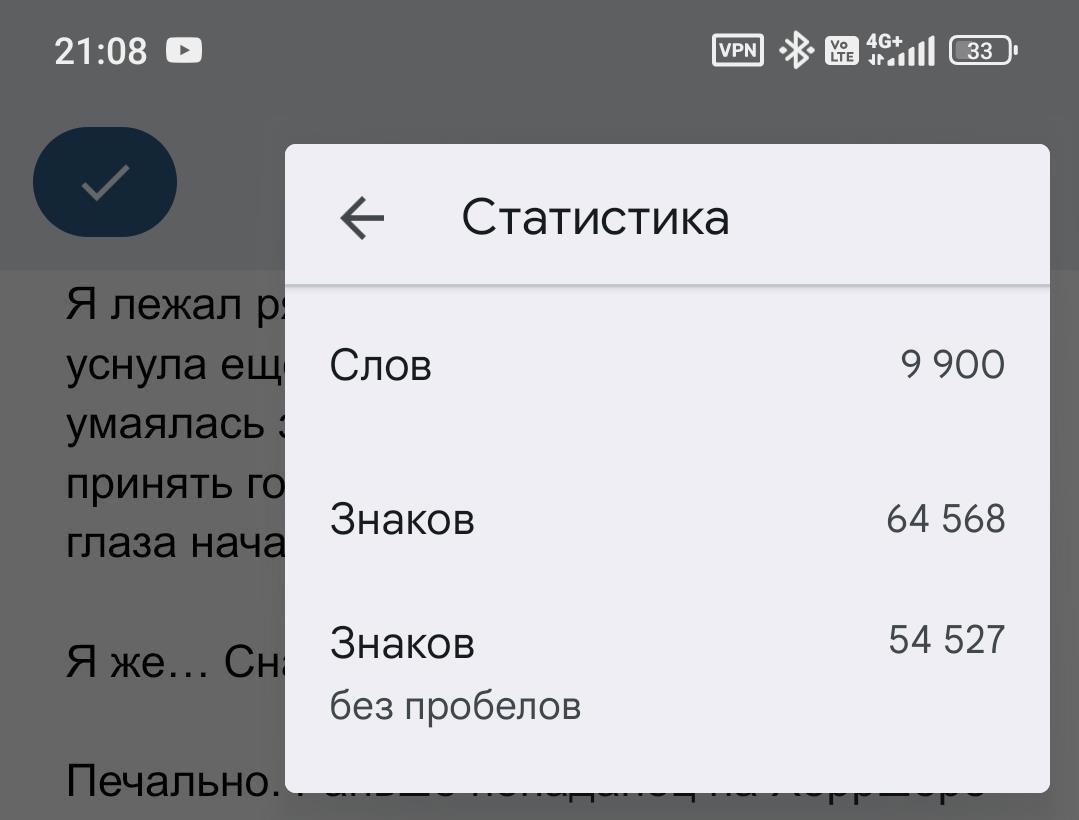The width and height of the screenshot is (1079, 820).
Task: Tap the VoLTE status icon
Action: click(841, 51)
